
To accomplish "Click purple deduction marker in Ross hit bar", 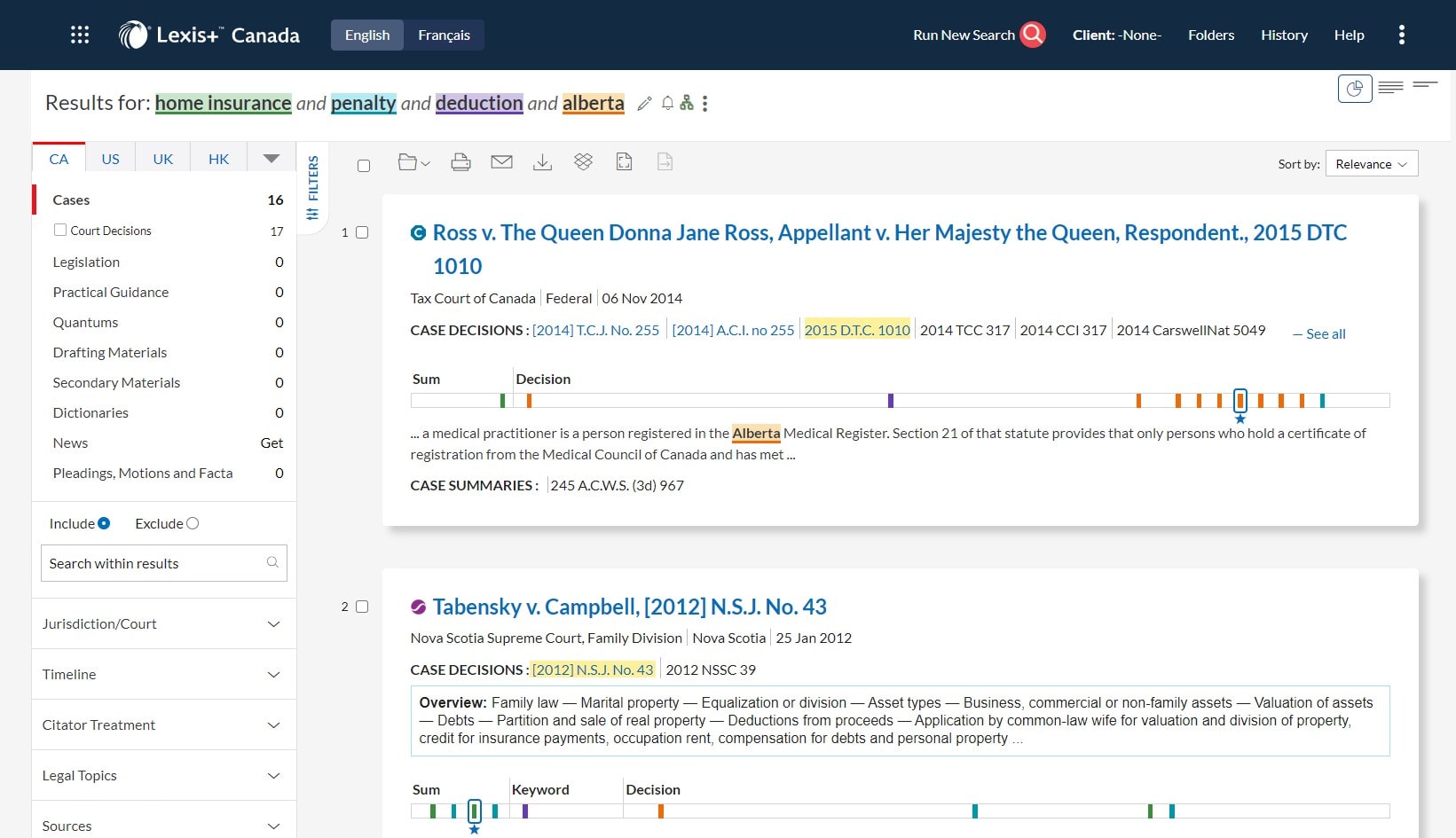I will (891, 401).
